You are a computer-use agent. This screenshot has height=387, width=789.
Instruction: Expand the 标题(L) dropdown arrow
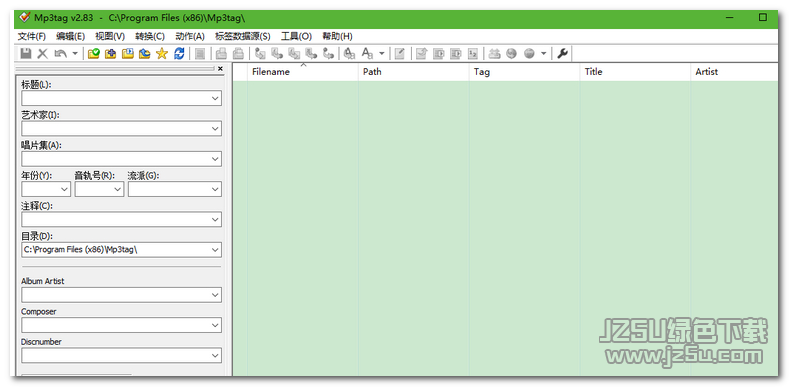215,99
